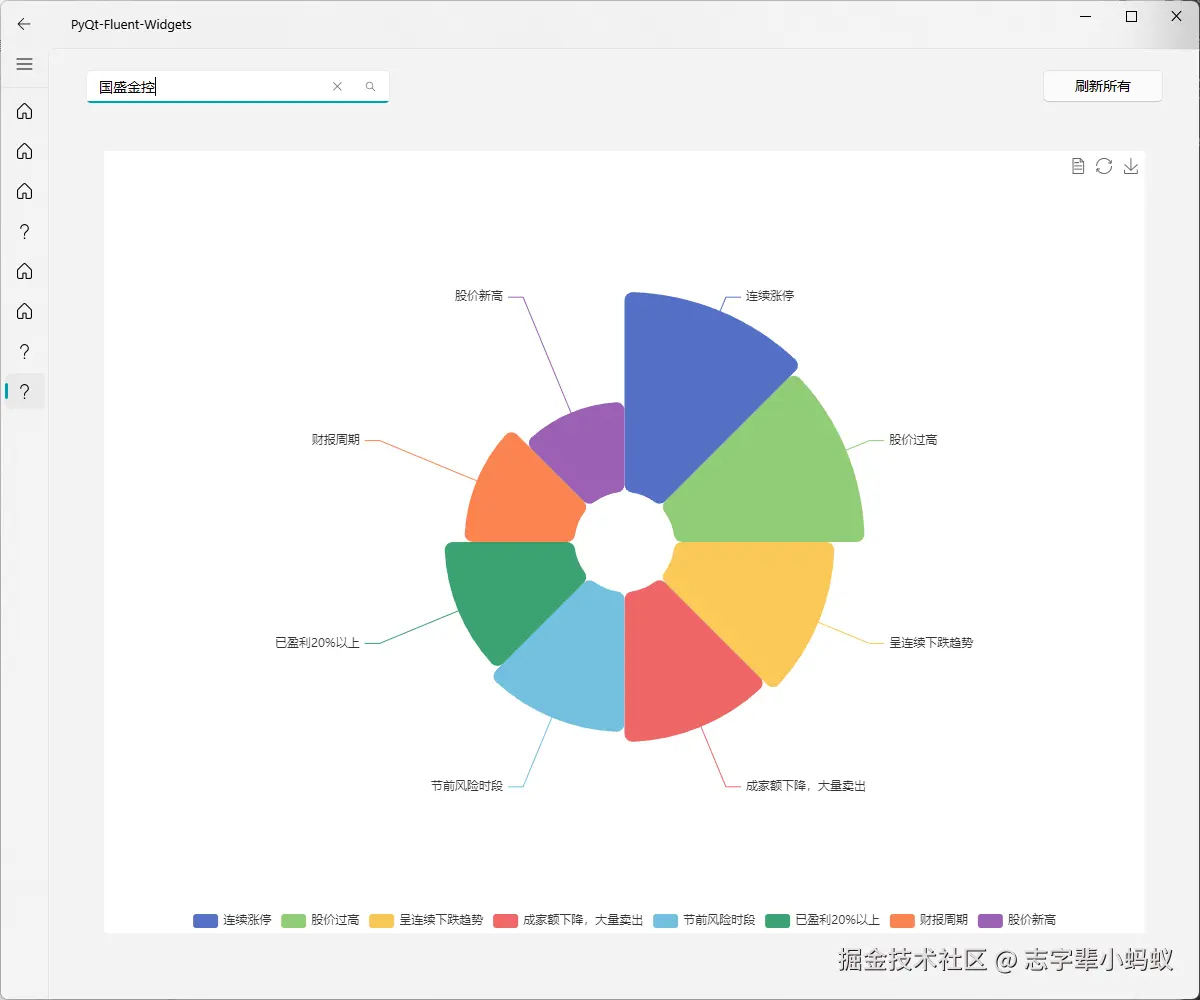Click the 已盈利20%以上 chart callout label
The image size is (1200, 1000).
tap(317, 642)
